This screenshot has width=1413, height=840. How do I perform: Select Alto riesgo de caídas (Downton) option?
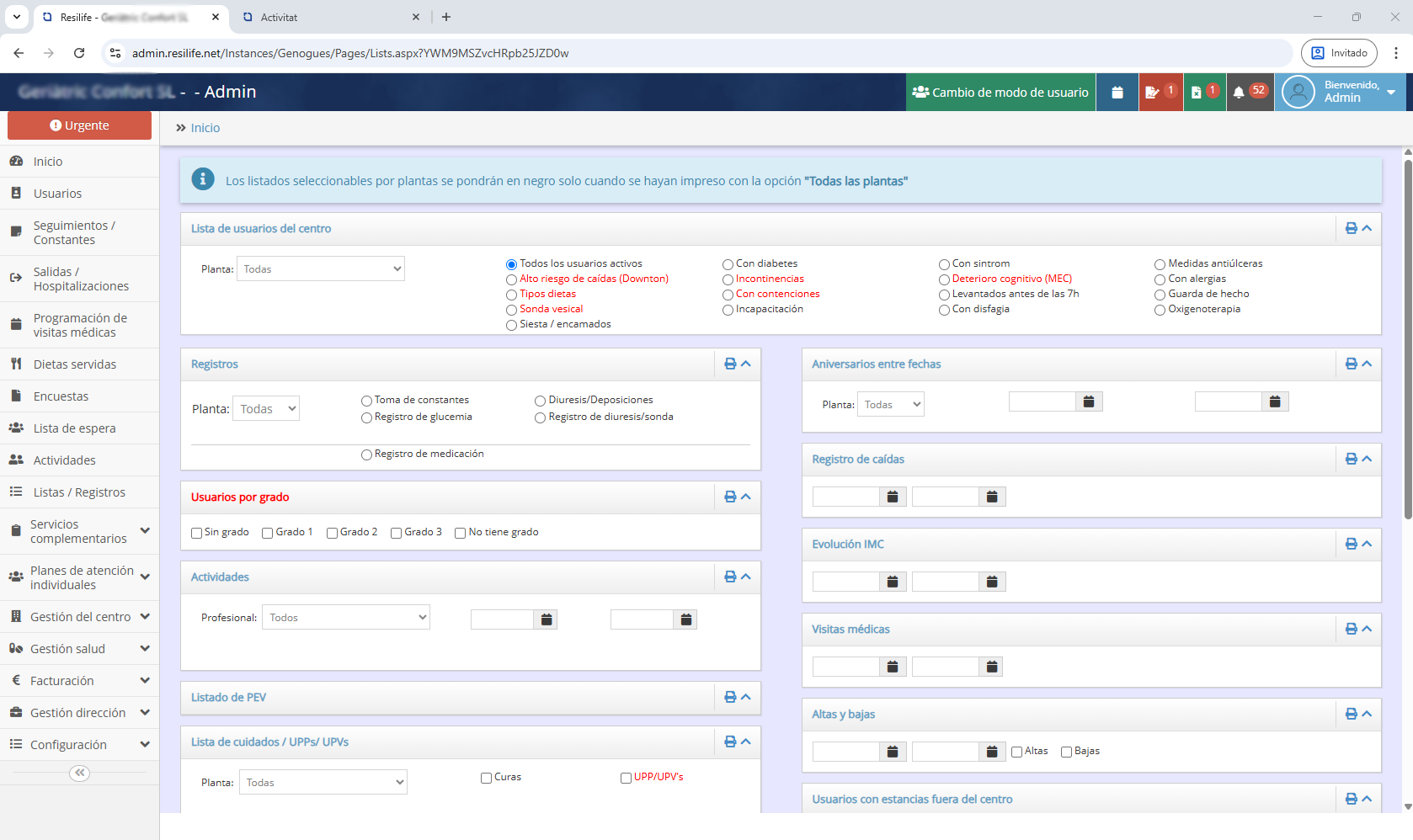[511, 279]
